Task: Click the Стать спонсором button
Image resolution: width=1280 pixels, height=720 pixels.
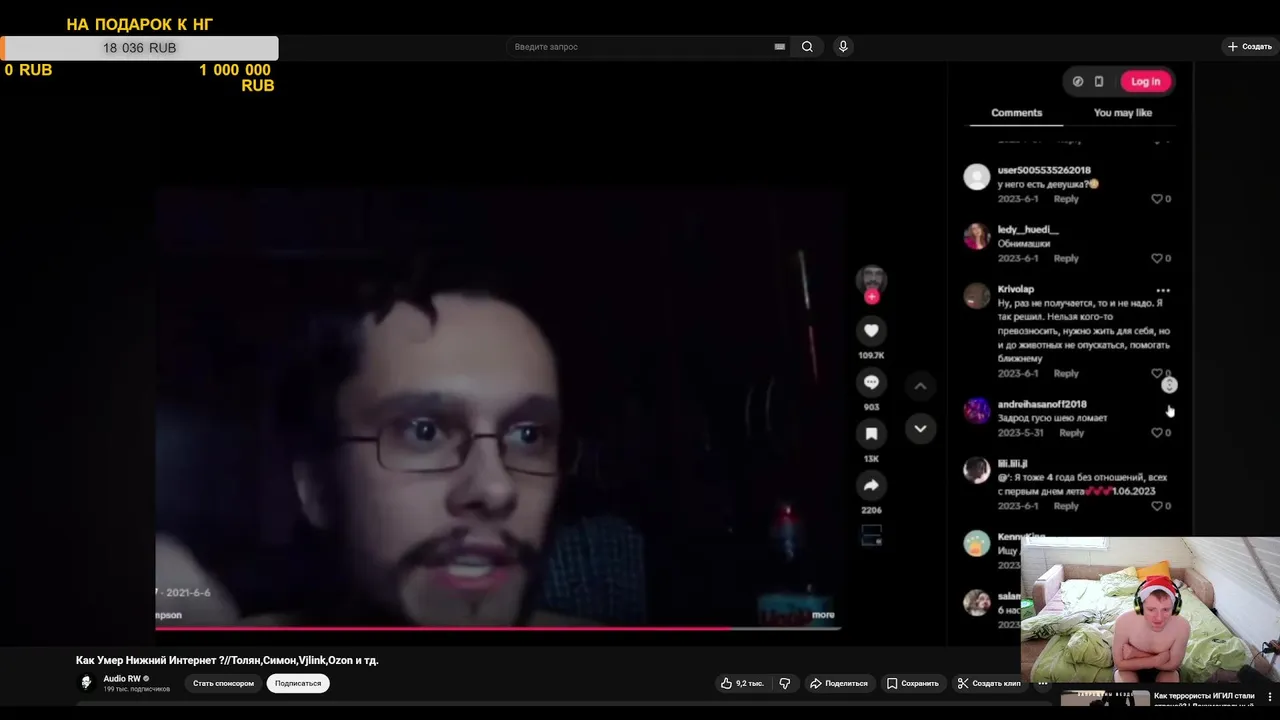Action: tap(223, 683)
